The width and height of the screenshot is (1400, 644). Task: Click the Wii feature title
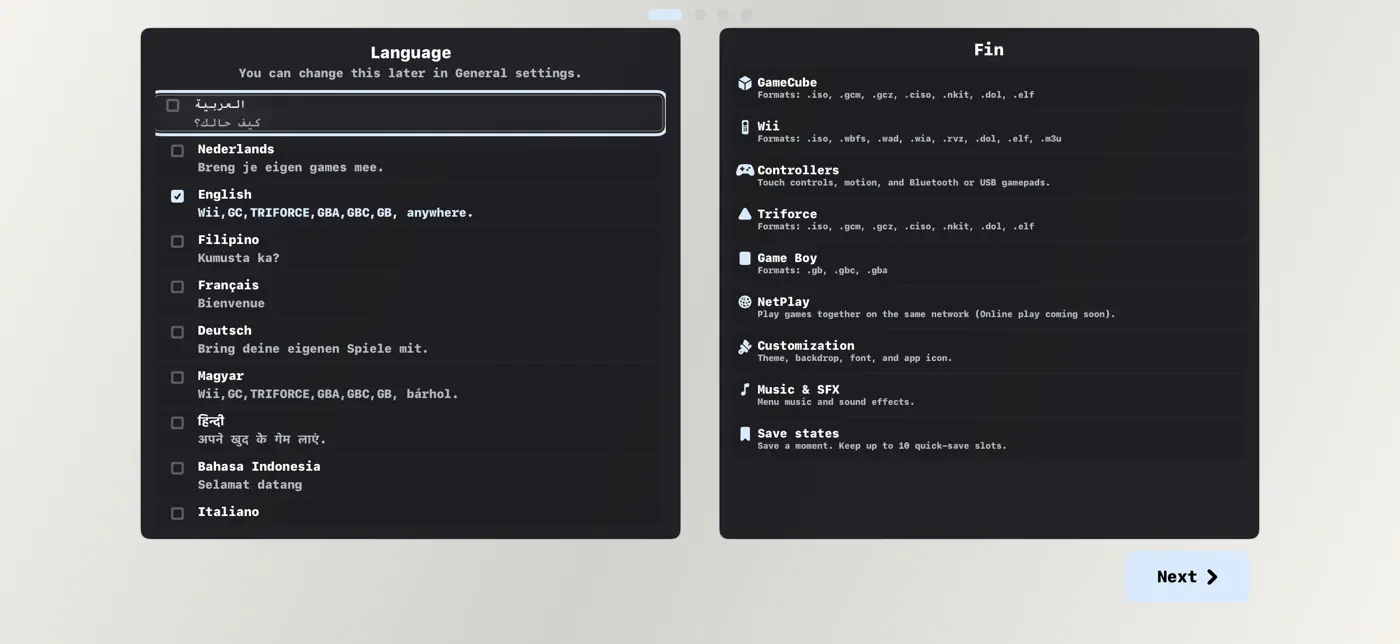768,126
